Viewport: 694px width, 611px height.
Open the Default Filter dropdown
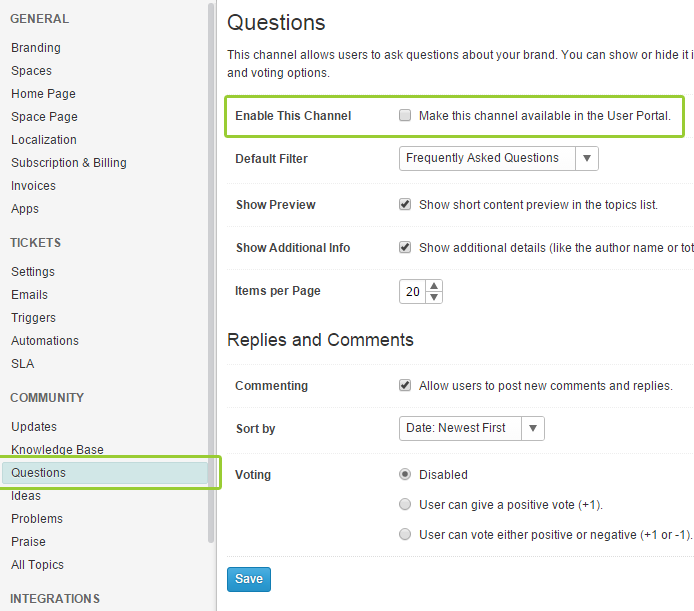point(587,158)
